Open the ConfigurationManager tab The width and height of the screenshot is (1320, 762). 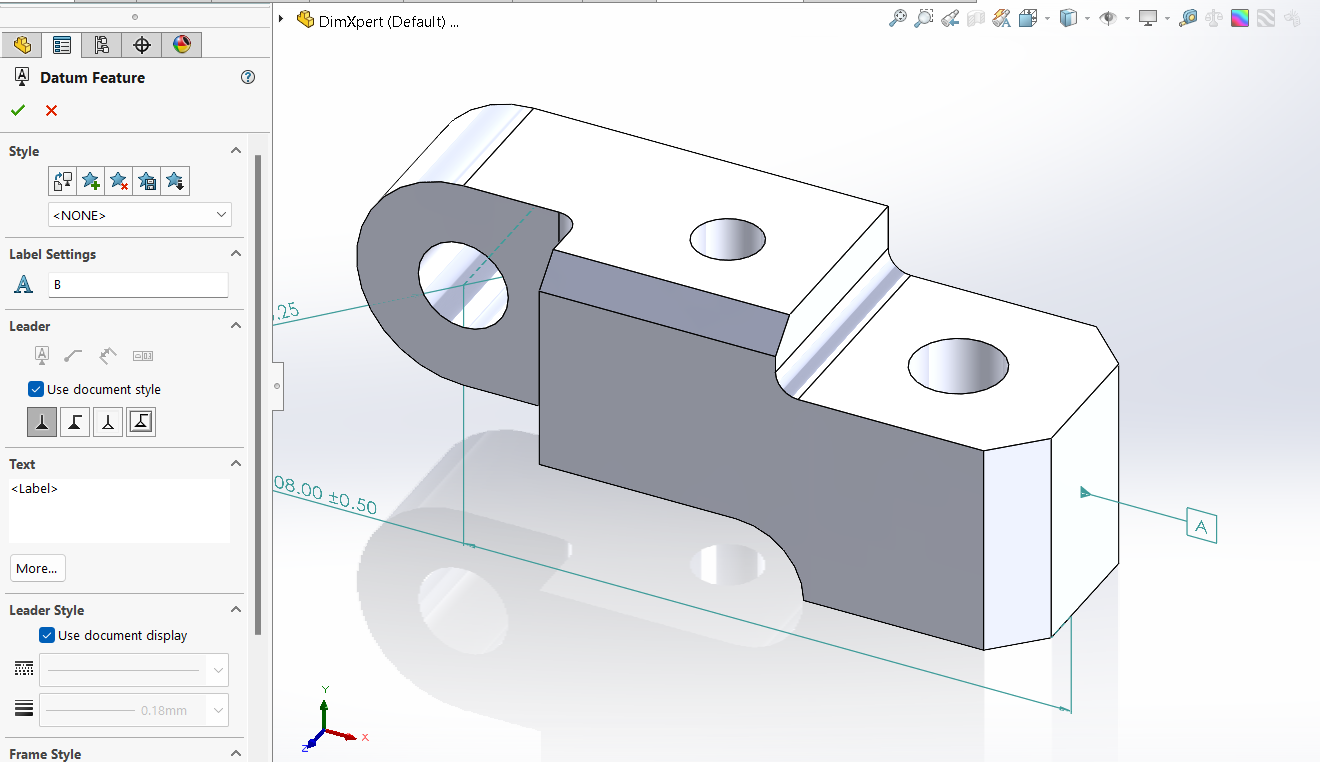click(x=101, y=44)
